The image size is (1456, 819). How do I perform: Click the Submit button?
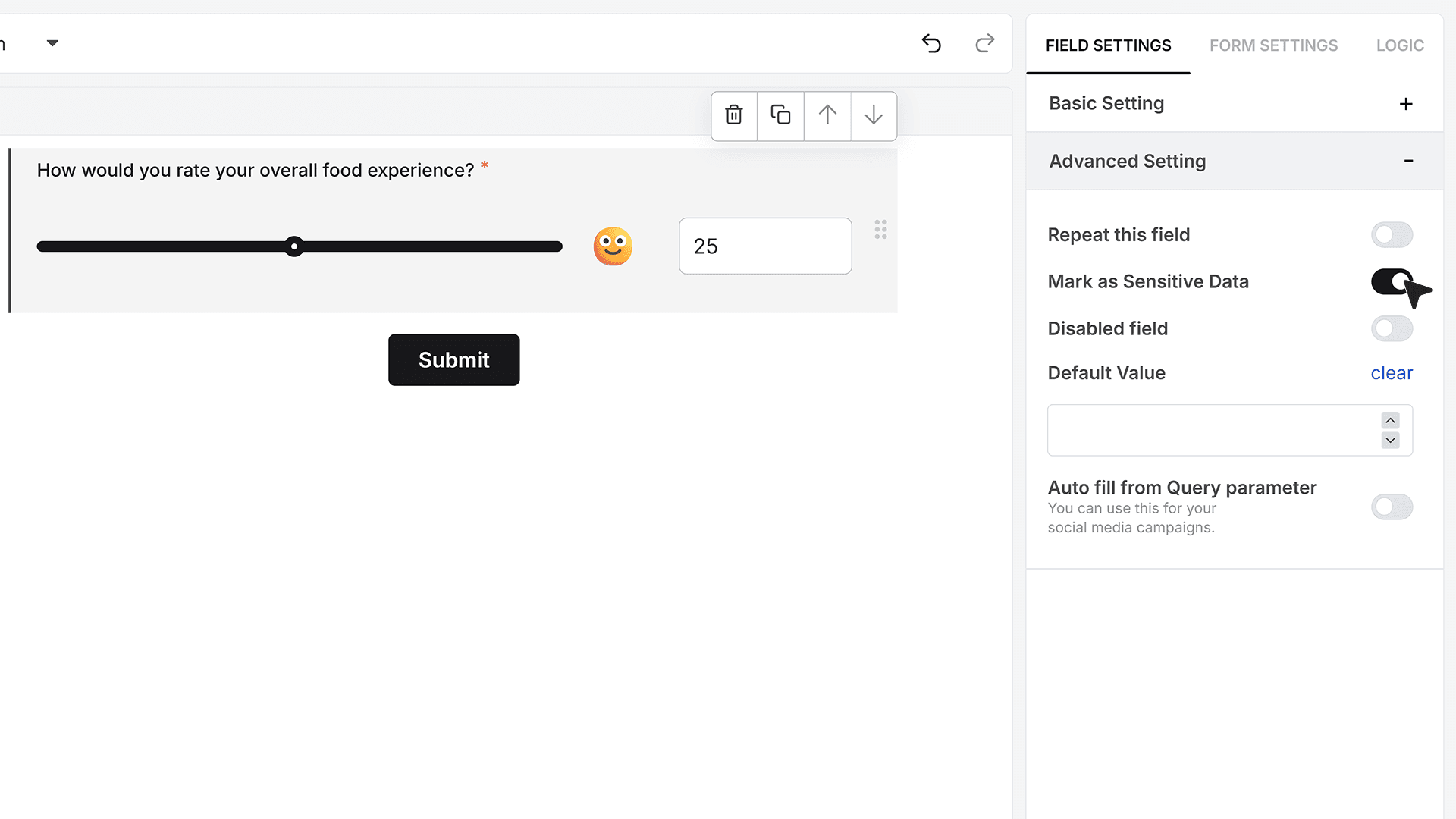453,360
